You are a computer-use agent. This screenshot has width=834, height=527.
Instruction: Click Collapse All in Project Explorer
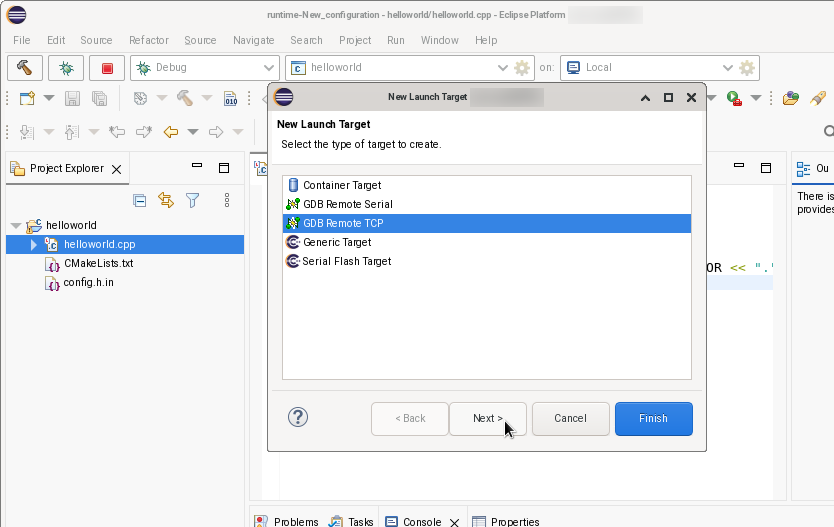[139, 200]
